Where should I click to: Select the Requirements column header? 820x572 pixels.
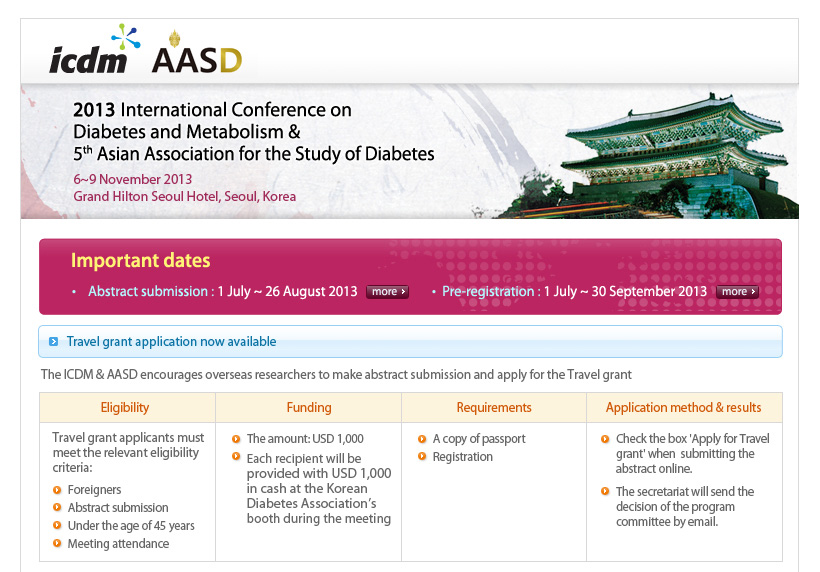click(494, 407)
